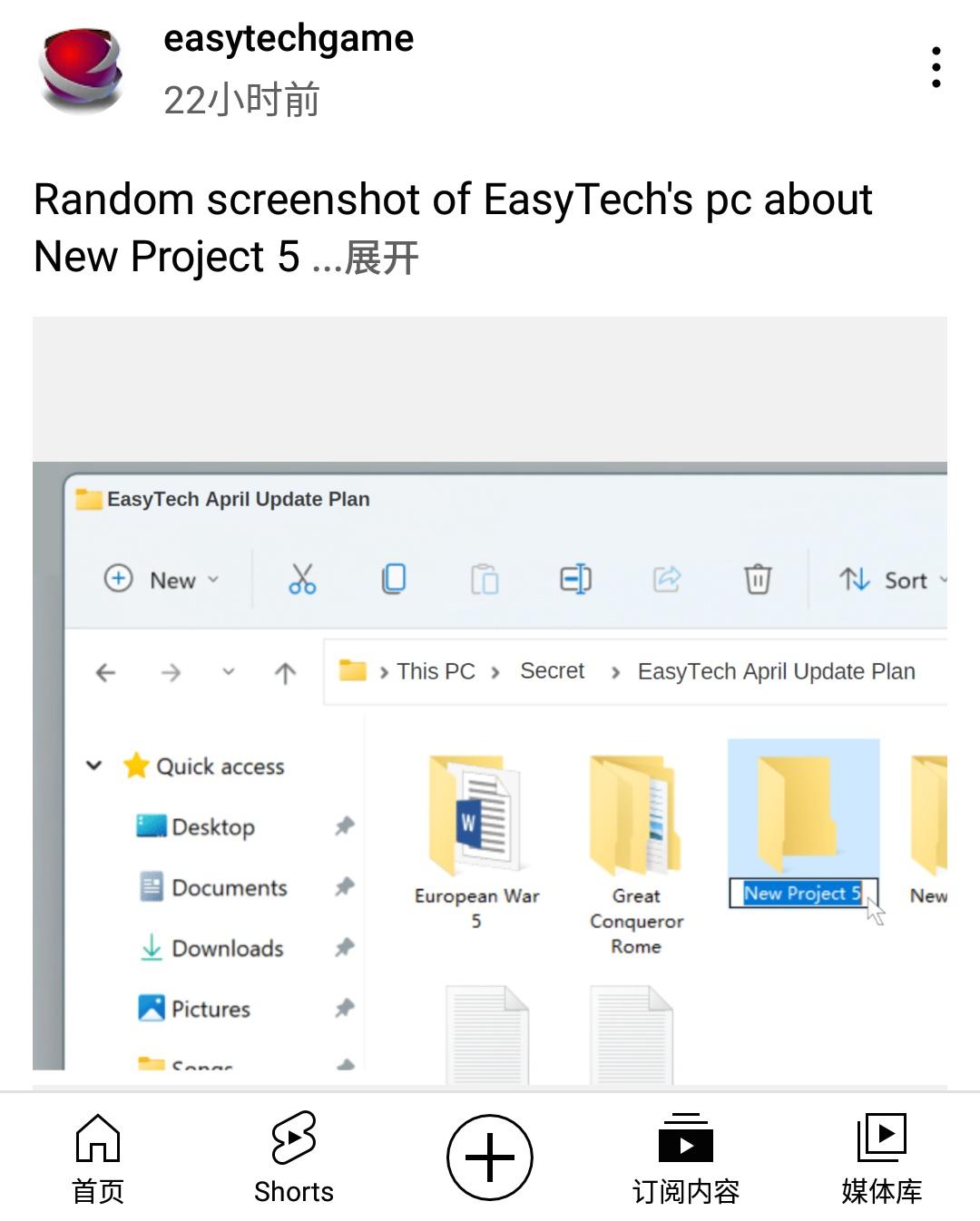Click the Secret breadcrumb in address bar
The width and height of the screenshot is (980, 1221).
[x=552, y=671]
